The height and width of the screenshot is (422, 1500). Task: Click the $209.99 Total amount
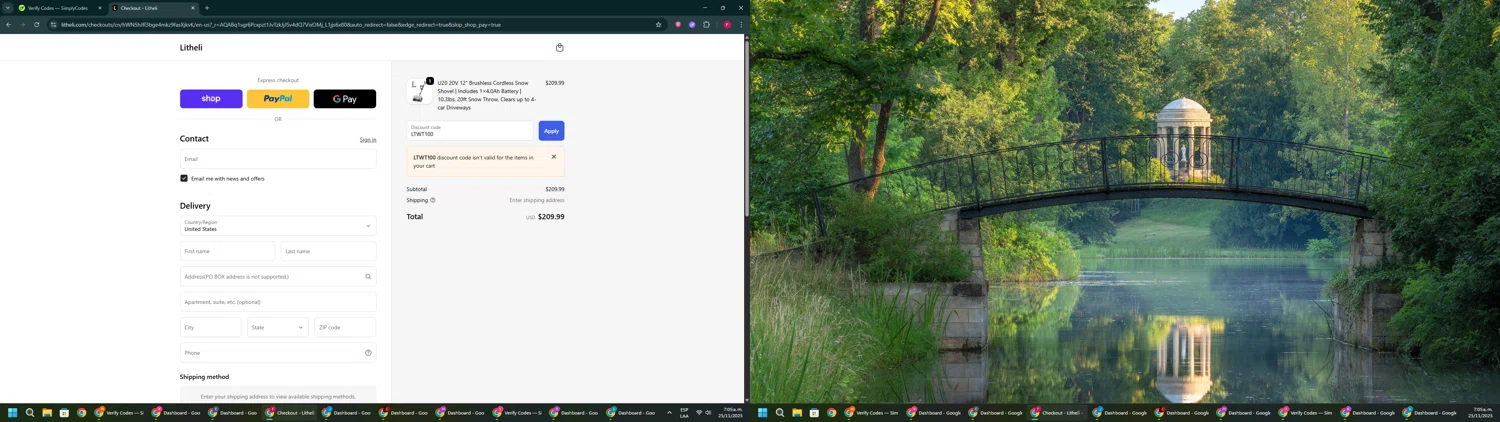[x=551, y=217]
